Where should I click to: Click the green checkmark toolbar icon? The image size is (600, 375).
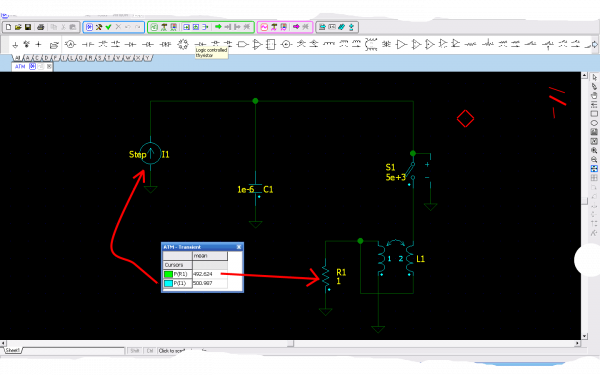(x=108, y=27)
